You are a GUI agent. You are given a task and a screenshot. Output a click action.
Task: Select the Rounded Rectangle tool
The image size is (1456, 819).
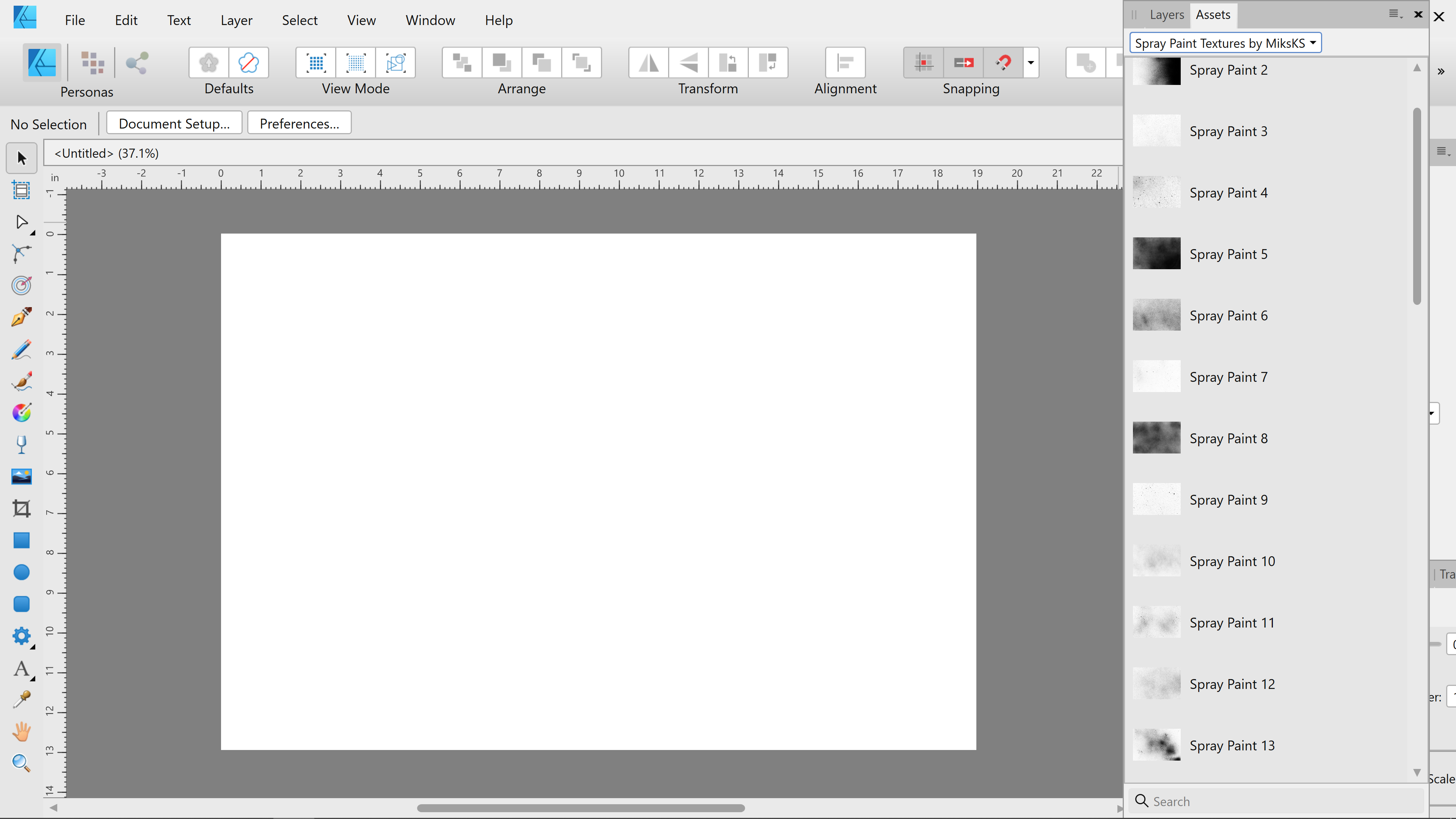[x=22, y=604]
